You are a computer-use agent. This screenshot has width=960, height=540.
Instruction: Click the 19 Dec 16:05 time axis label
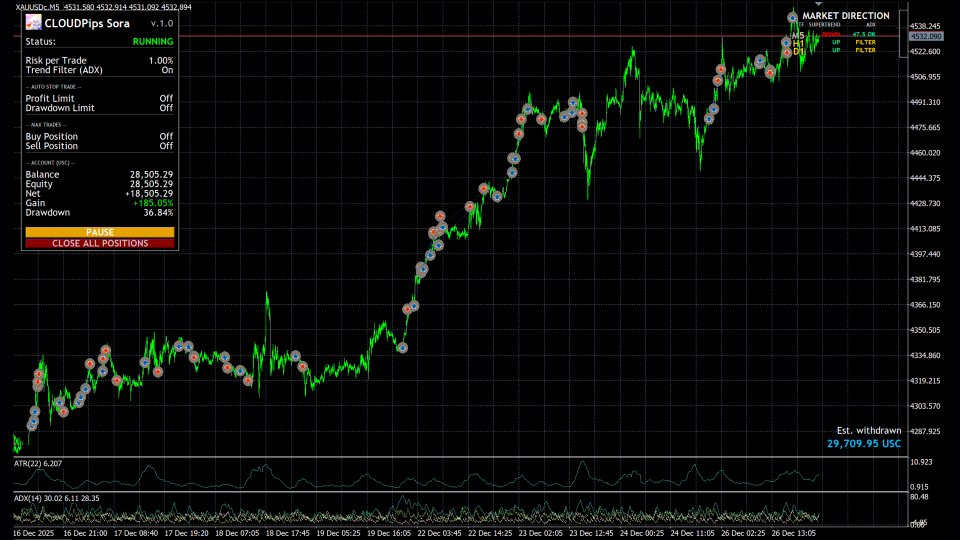point(389,533)
